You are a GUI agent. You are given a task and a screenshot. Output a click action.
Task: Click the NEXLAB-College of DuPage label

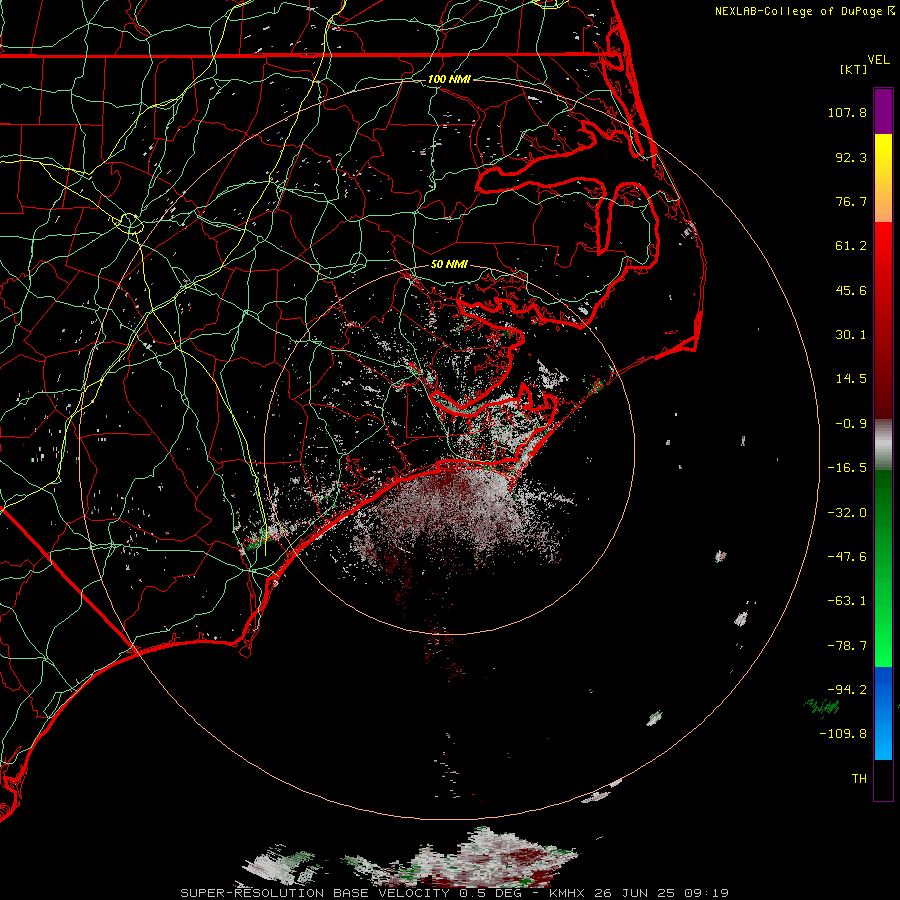click(x=798, y=11)
